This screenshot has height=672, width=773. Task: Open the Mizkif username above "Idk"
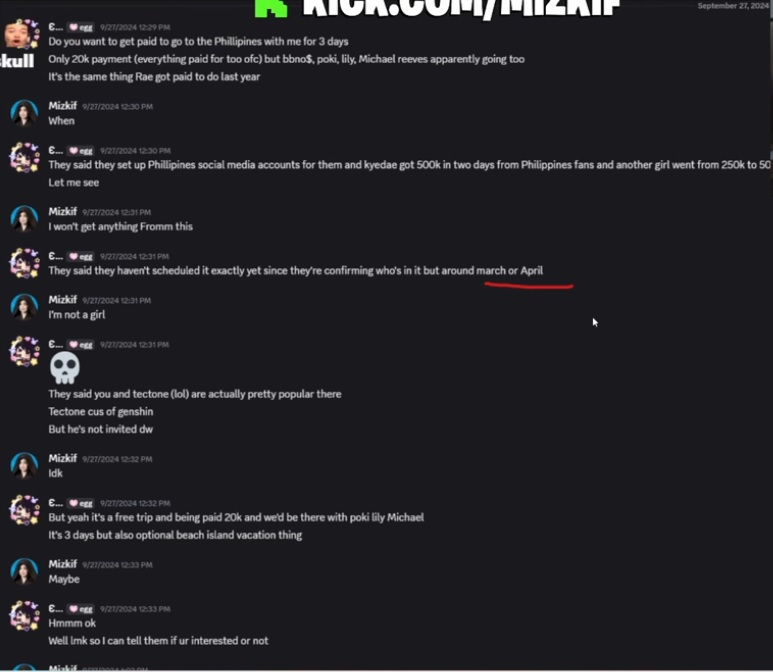(63, 459)
